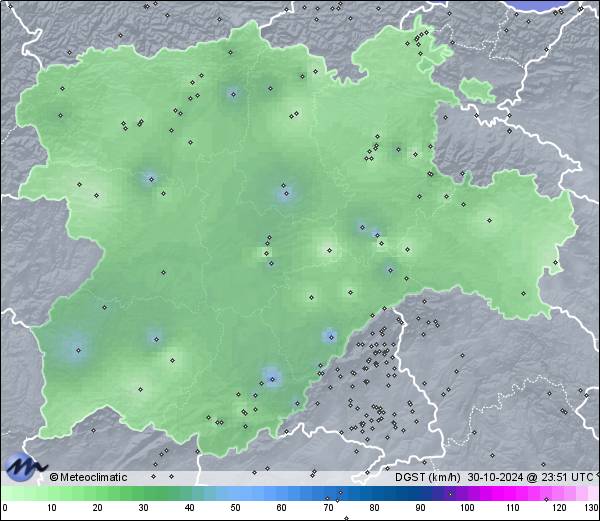
Task: Click the scale label 50
Action: point(235,508)
